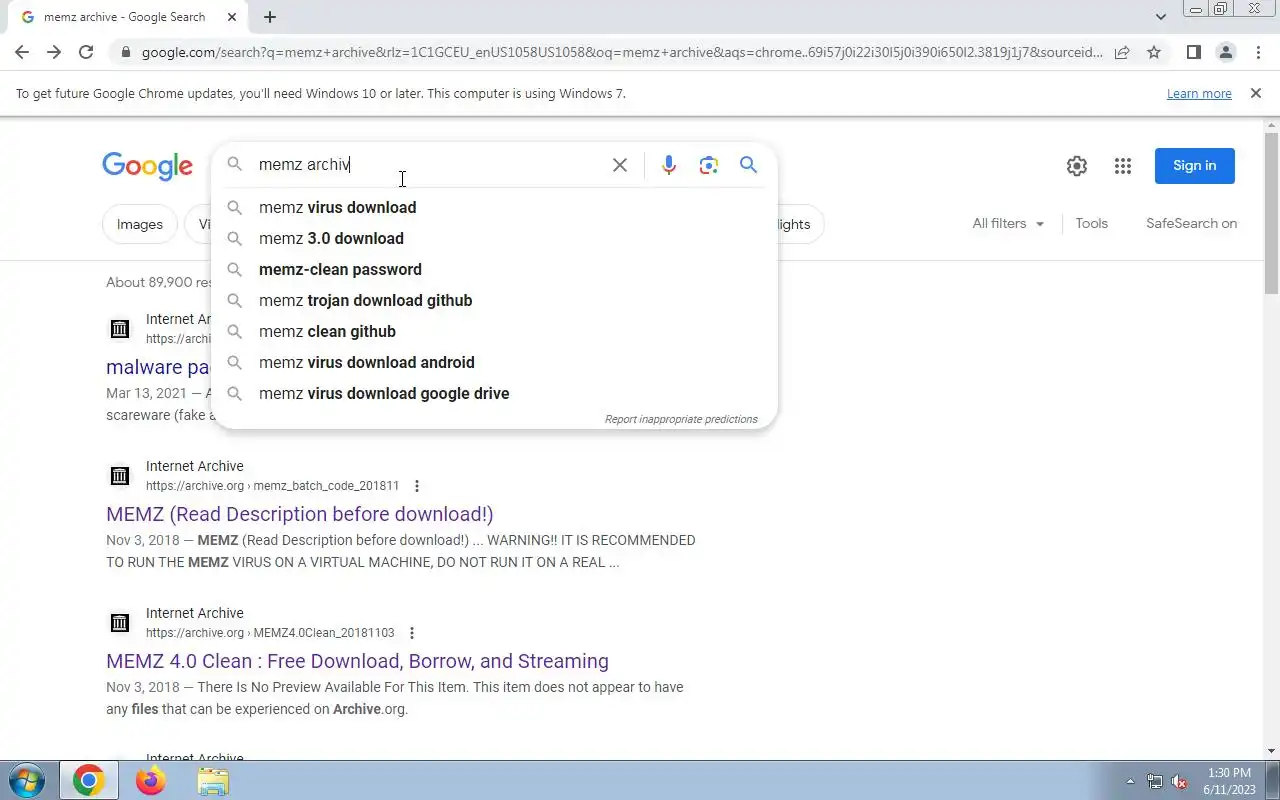
Task: Open MEMZ 4.0 Clean result link
Action: point(357,661)
